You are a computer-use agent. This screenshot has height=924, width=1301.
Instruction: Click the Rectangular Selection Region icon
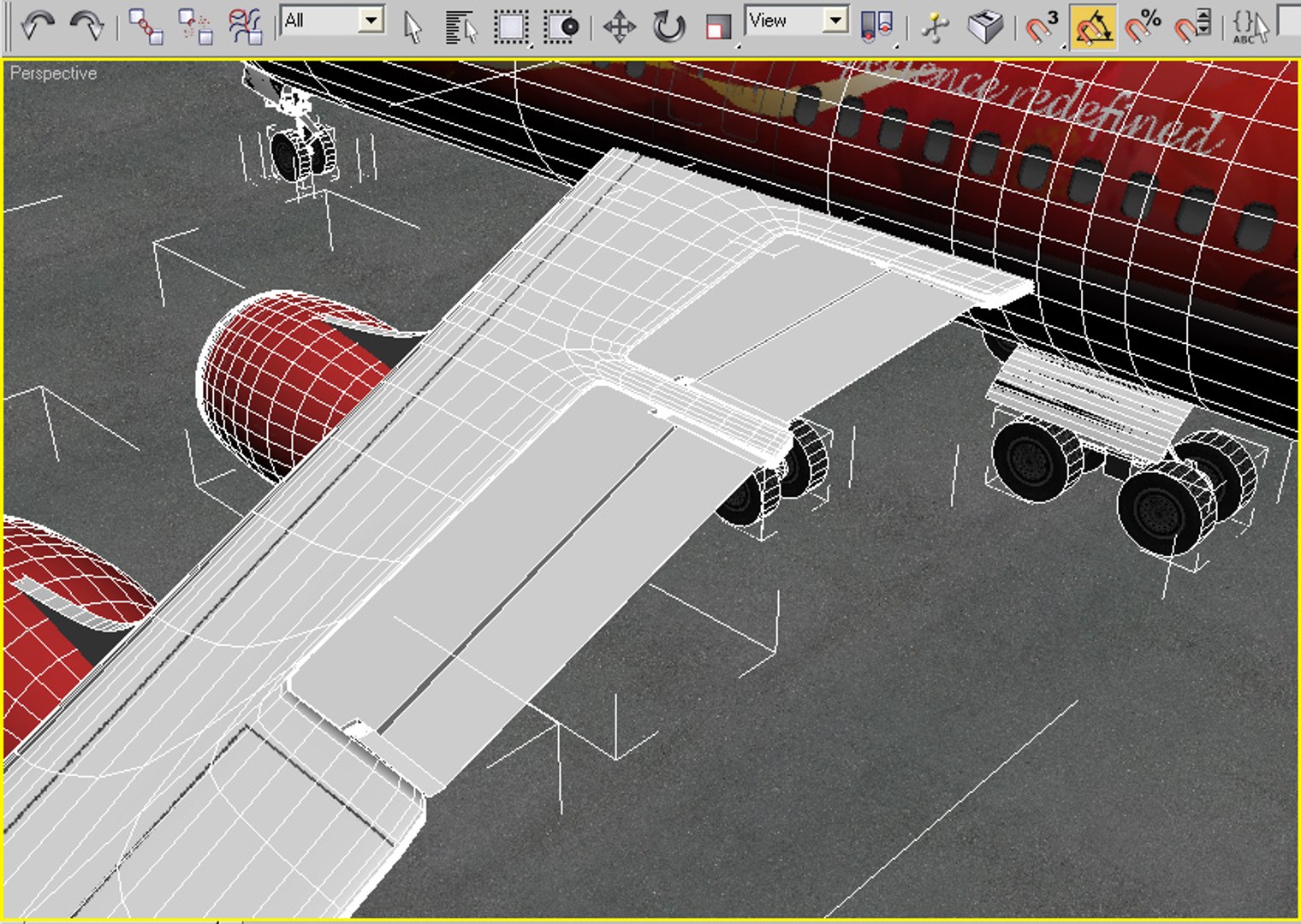coord(511,27)
